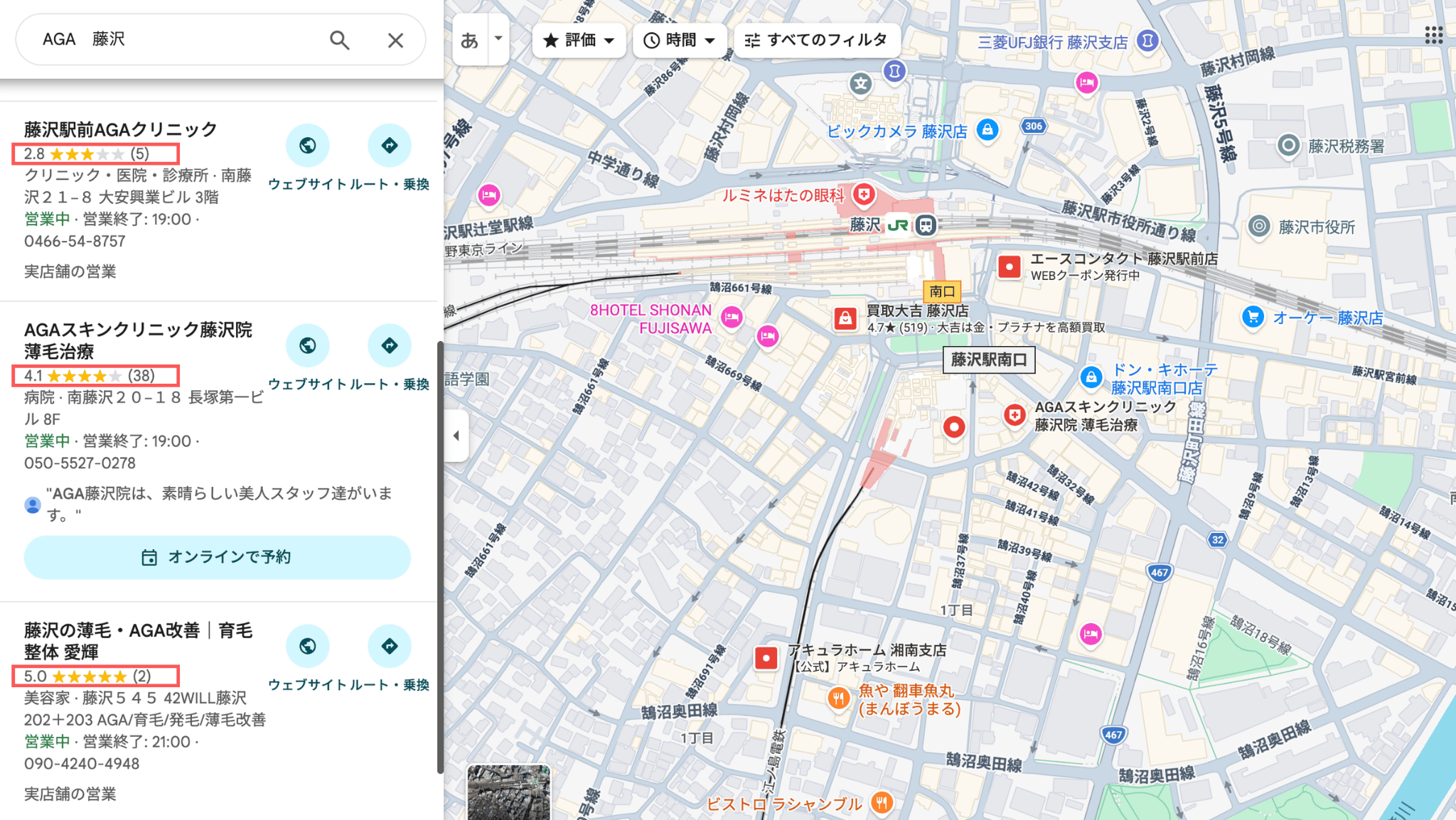Click the 買取大吉 藤沢店 map pin
This screenshot has height=820, width=1456.
pos(845,318)
